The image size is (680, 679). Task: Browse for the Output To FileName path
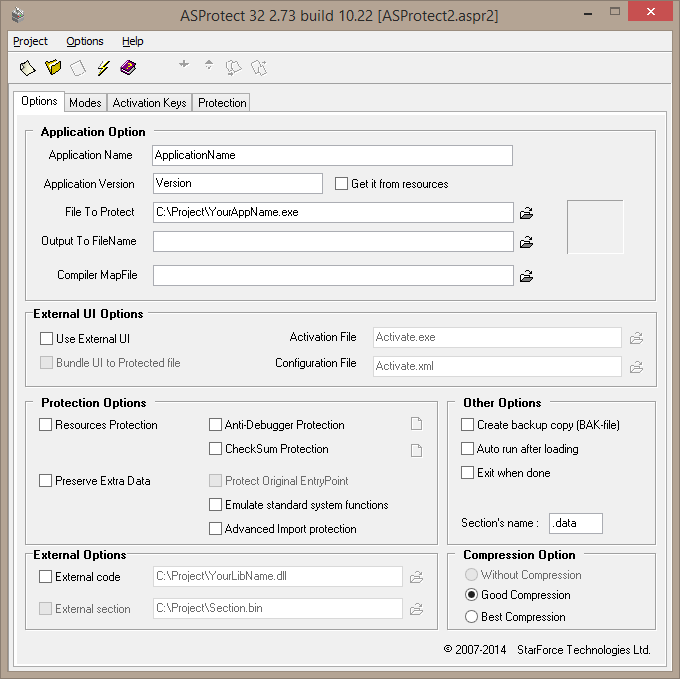(x=526, y=242)
